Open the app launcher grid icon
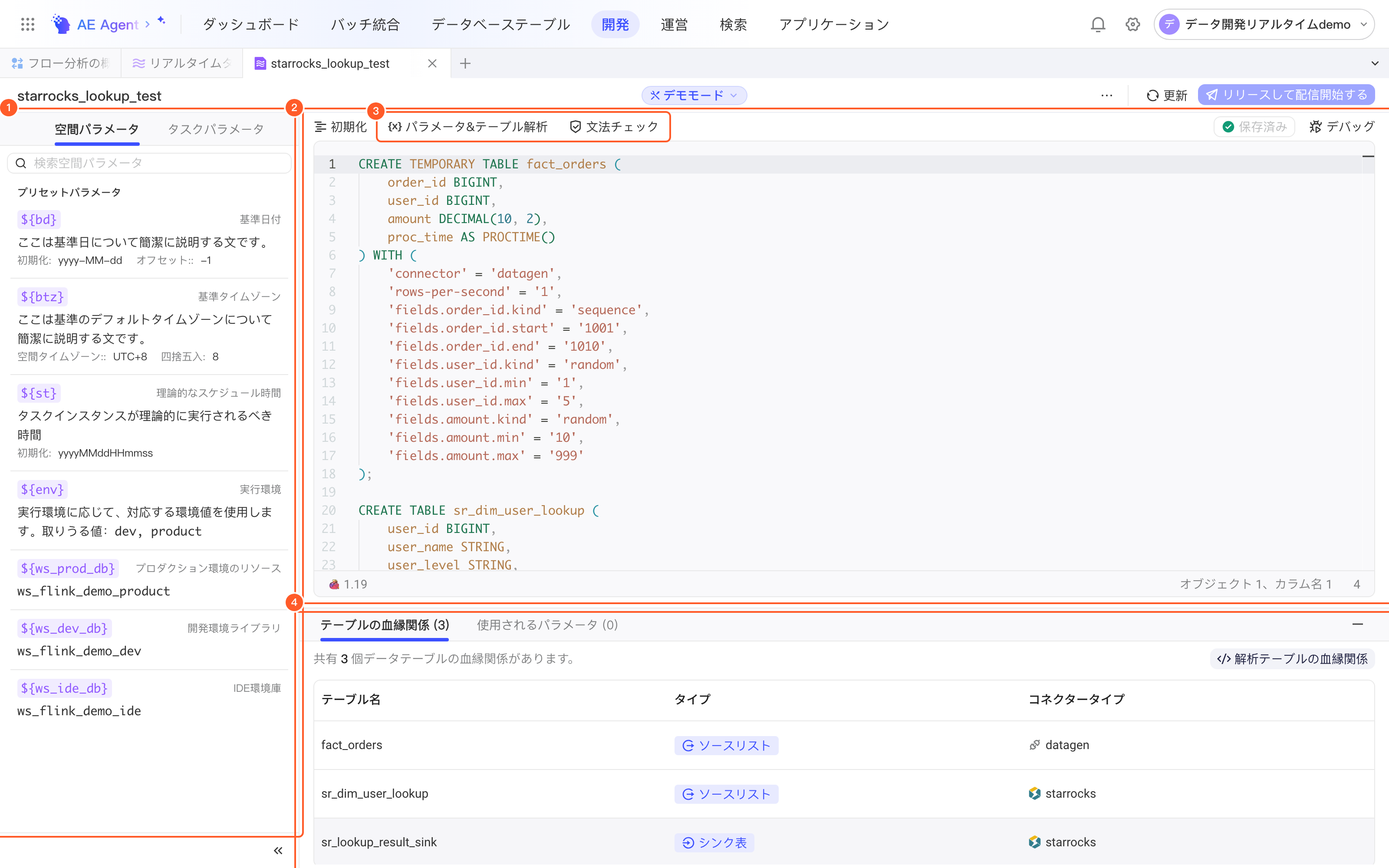This screenshot has width=1389, height=868. 27,24
